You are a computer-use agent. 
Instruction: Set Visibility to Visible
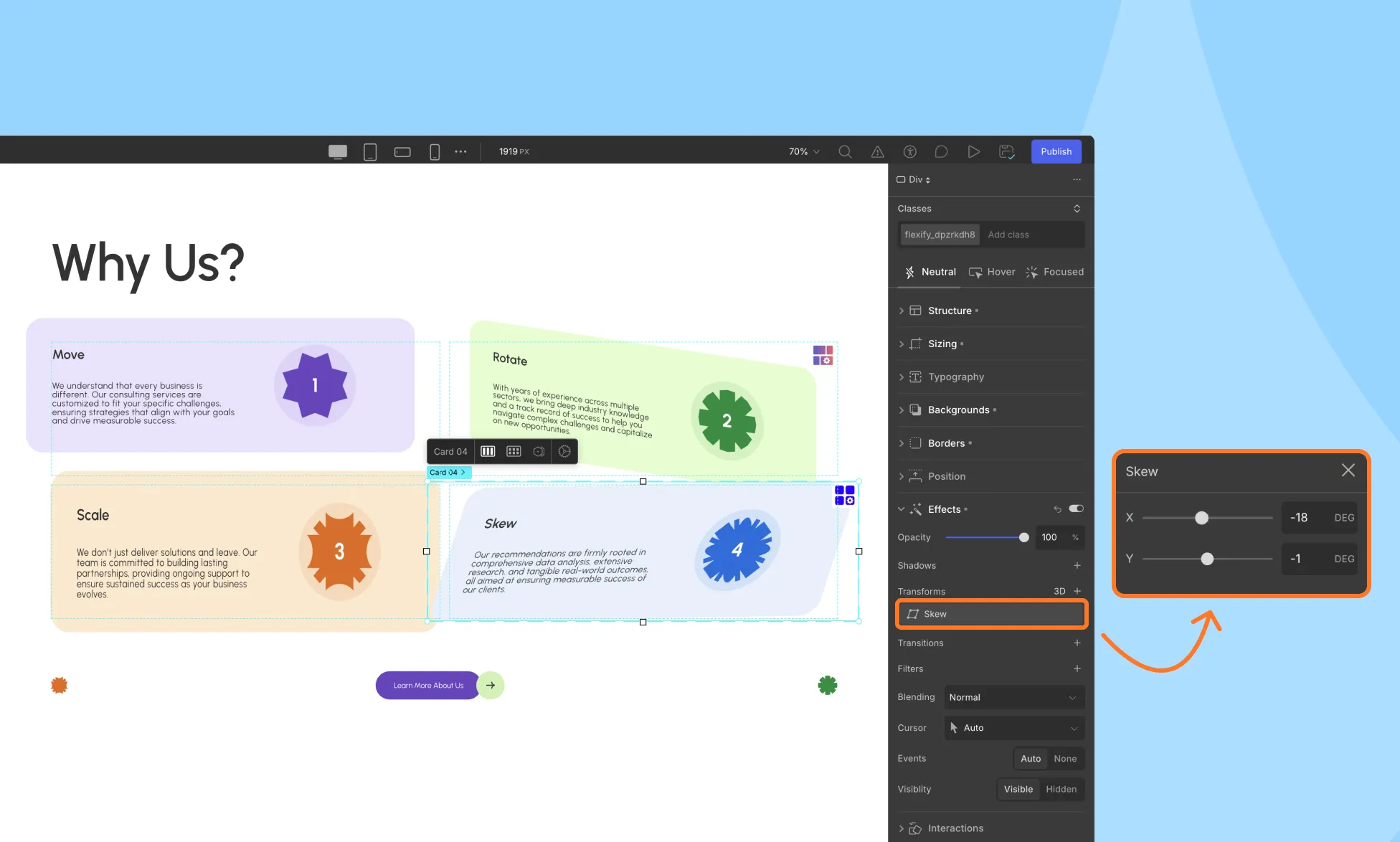pyautogui.click(x=1018, y=789)
